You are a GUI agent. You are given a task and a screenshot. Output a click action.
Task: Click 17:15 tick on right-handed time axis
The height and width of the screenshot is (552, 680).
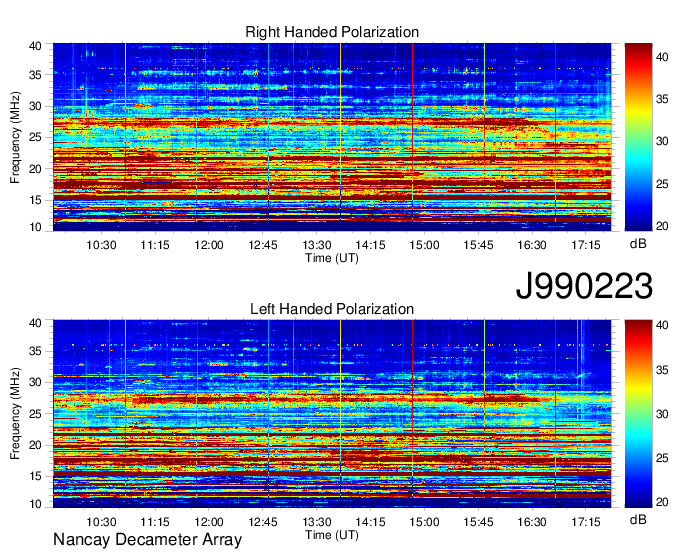click(x=585, y=245)
